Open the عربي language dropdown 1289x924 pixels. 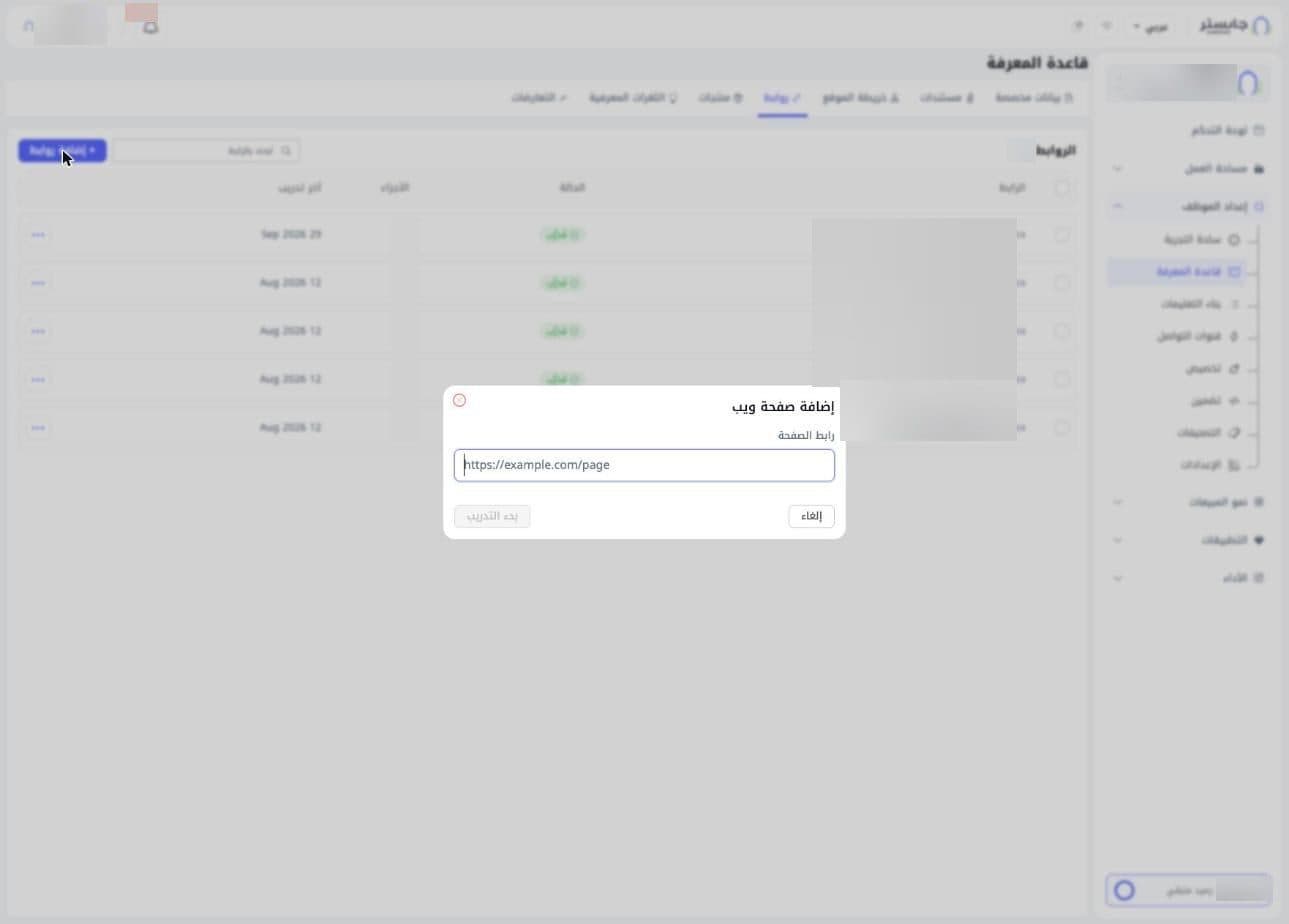(1150, 27)
